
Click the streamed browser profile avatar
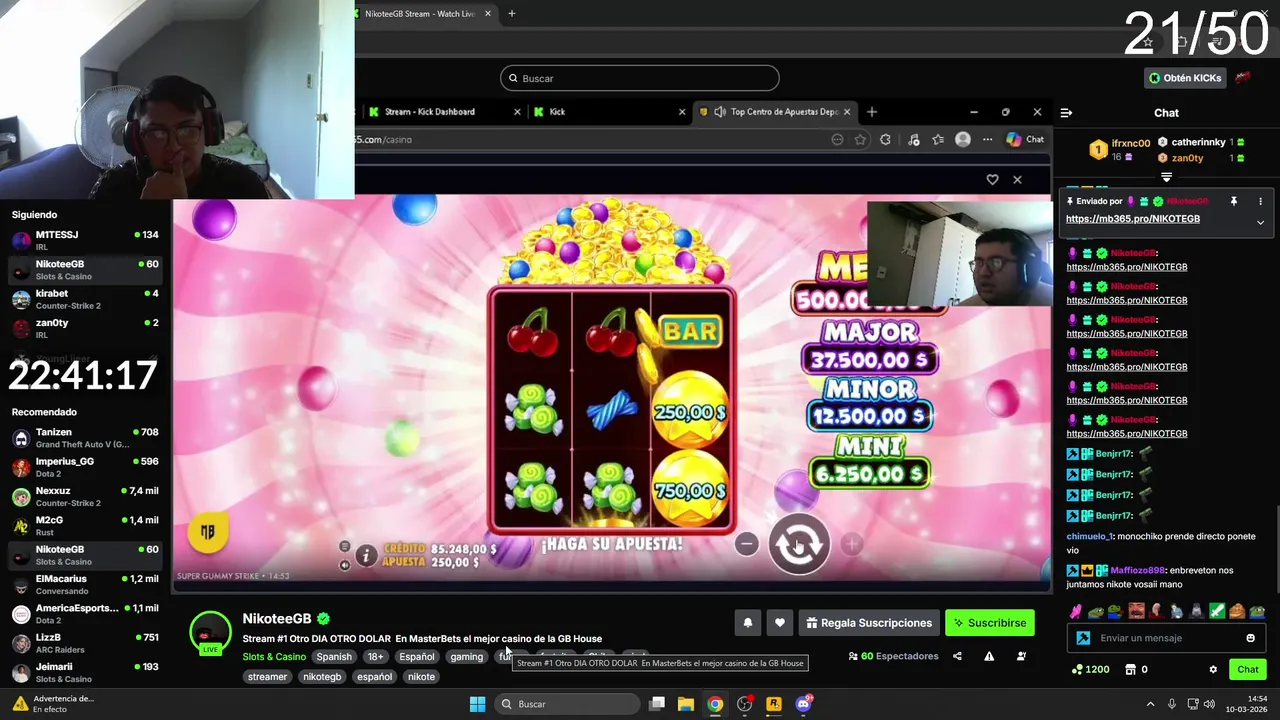tap(963, 140)
